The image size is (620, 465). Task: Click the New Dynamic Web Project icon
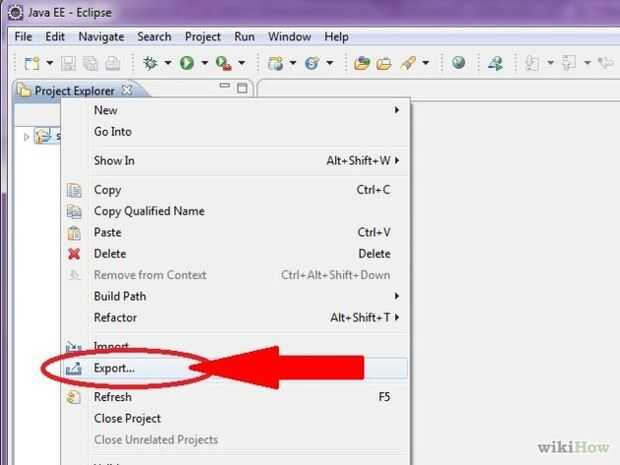pyautogui.click(x=276, y=63)
